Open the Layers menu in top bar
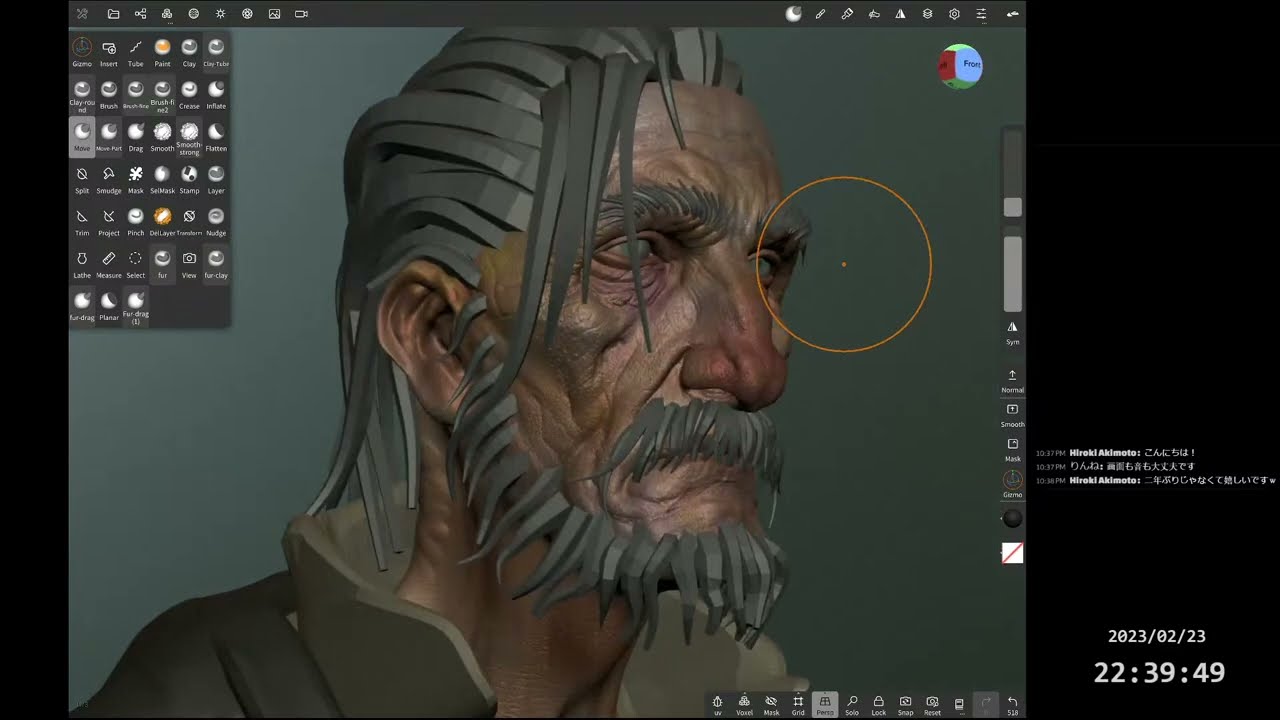Screen dimensions: 1280x720 pyautogui.click(x=927, y=14)
